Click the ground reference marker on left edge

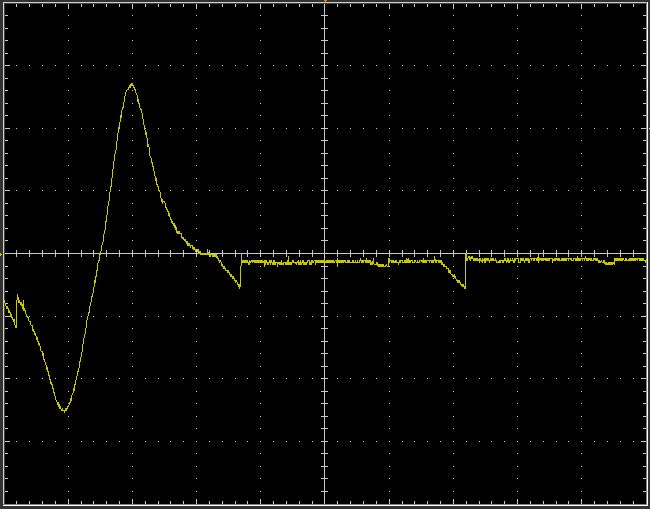pyautogui.click(x=3, y=253)
